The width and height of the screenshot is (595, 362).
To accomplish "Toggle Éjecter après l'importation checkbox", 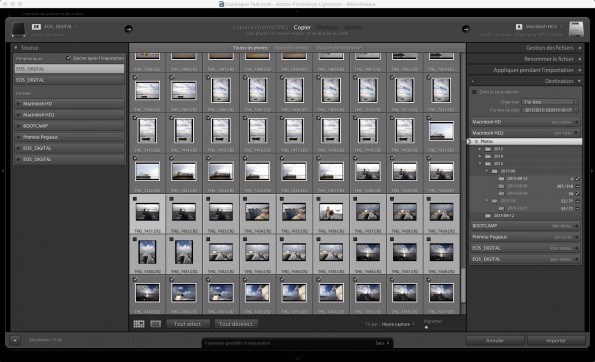I will 69,58.
